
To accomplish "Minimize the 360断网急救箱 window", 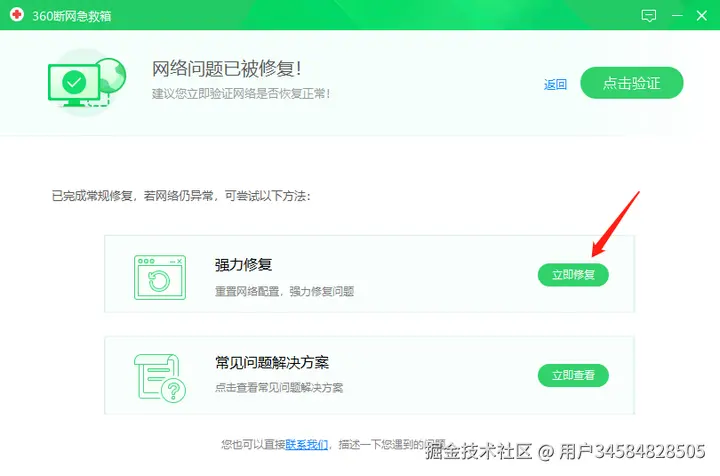I will point(677,16).
